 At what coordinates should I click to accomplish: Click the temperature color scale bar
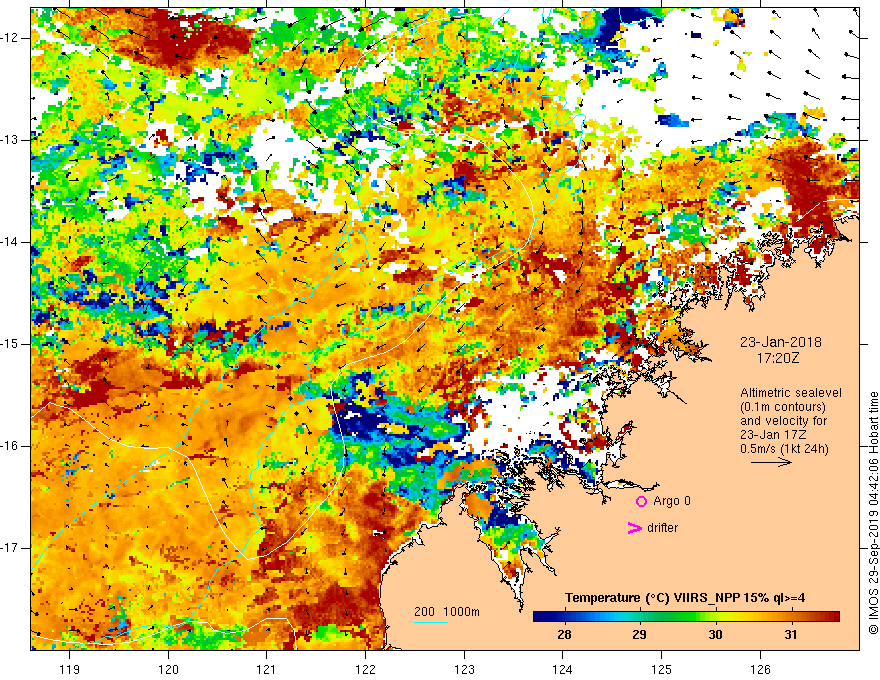(686, 617)
